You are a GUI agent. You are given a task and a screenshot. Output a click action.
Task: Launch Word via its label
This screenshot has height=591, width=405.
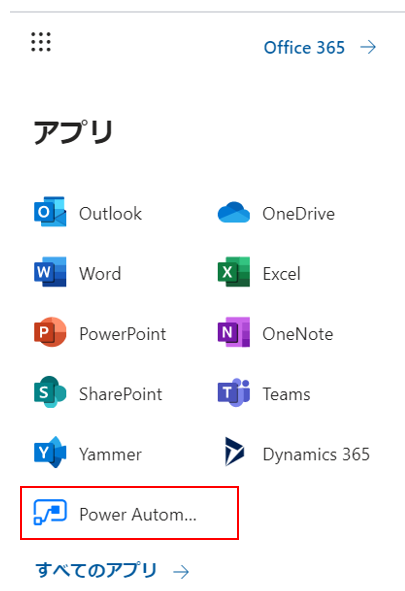click(x=100, y=274)
